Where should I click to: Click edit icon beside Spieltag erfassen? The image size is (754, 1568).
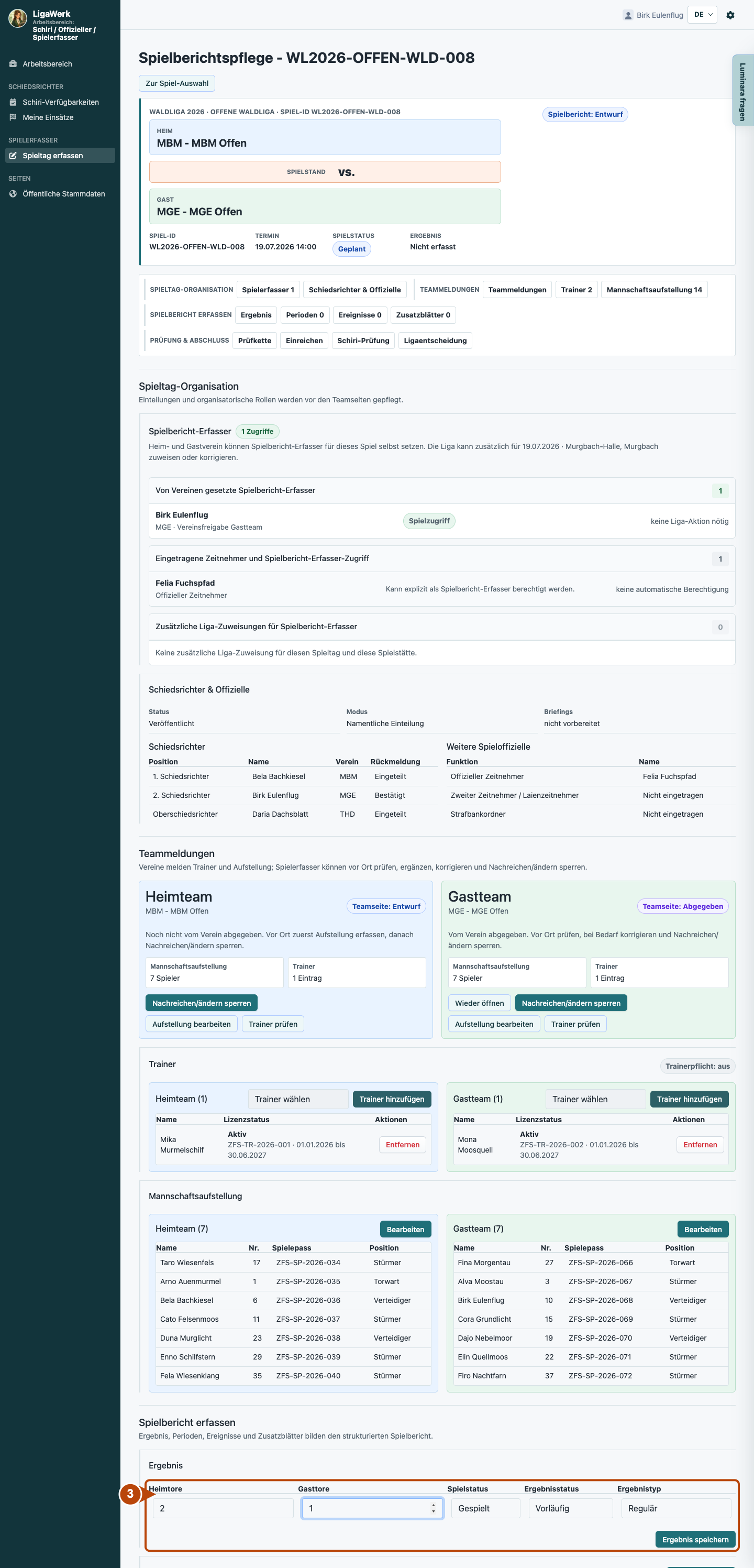click(13, 156)
